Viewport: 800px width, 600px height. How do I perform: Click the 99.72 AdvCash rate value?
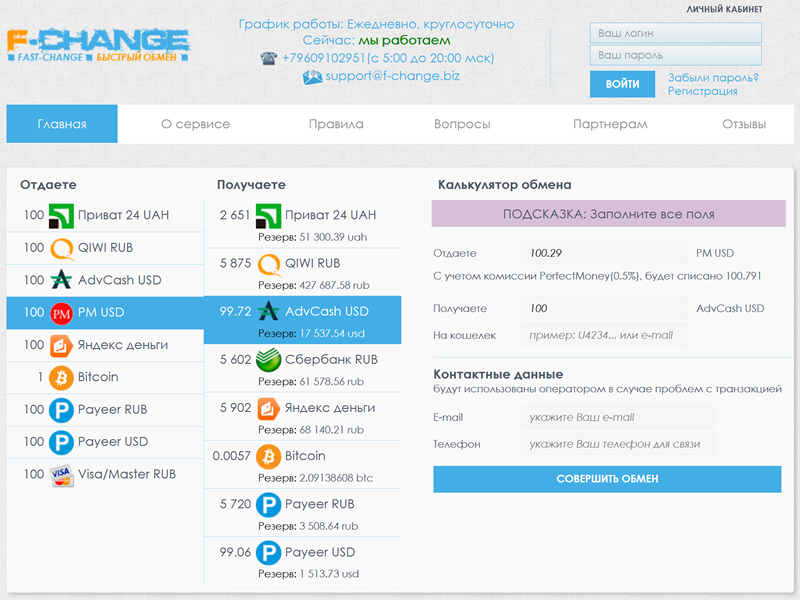point(235,311)
